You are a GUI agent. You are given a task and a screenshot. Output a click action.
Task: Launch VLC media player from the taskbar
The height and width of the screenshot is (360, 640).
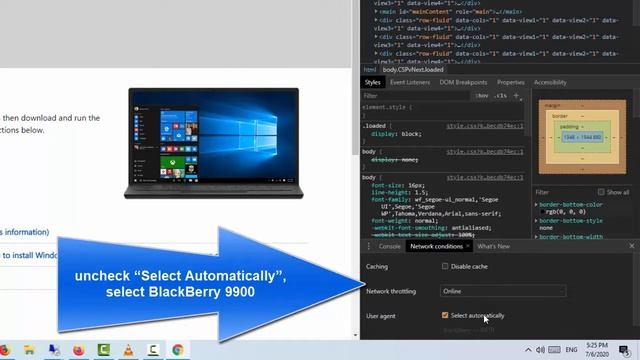tap(128, 350)
